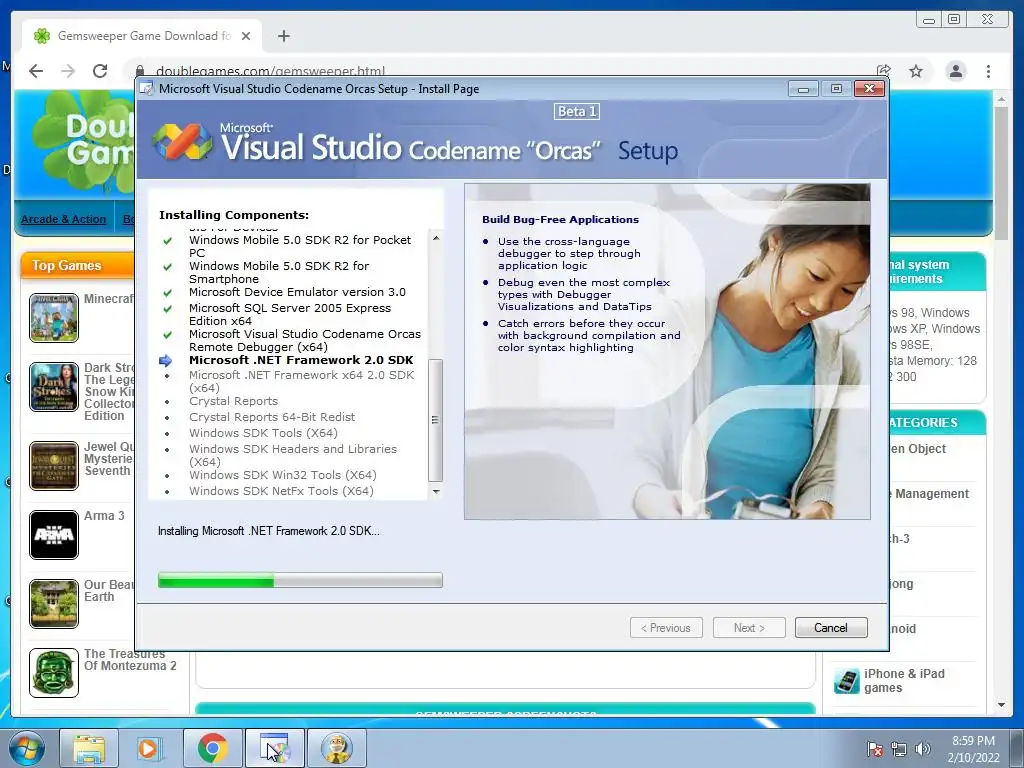Open Windows Media Player taskbar icon
The width and height of the screenshot is (1024, 768).
coord(150,748)
